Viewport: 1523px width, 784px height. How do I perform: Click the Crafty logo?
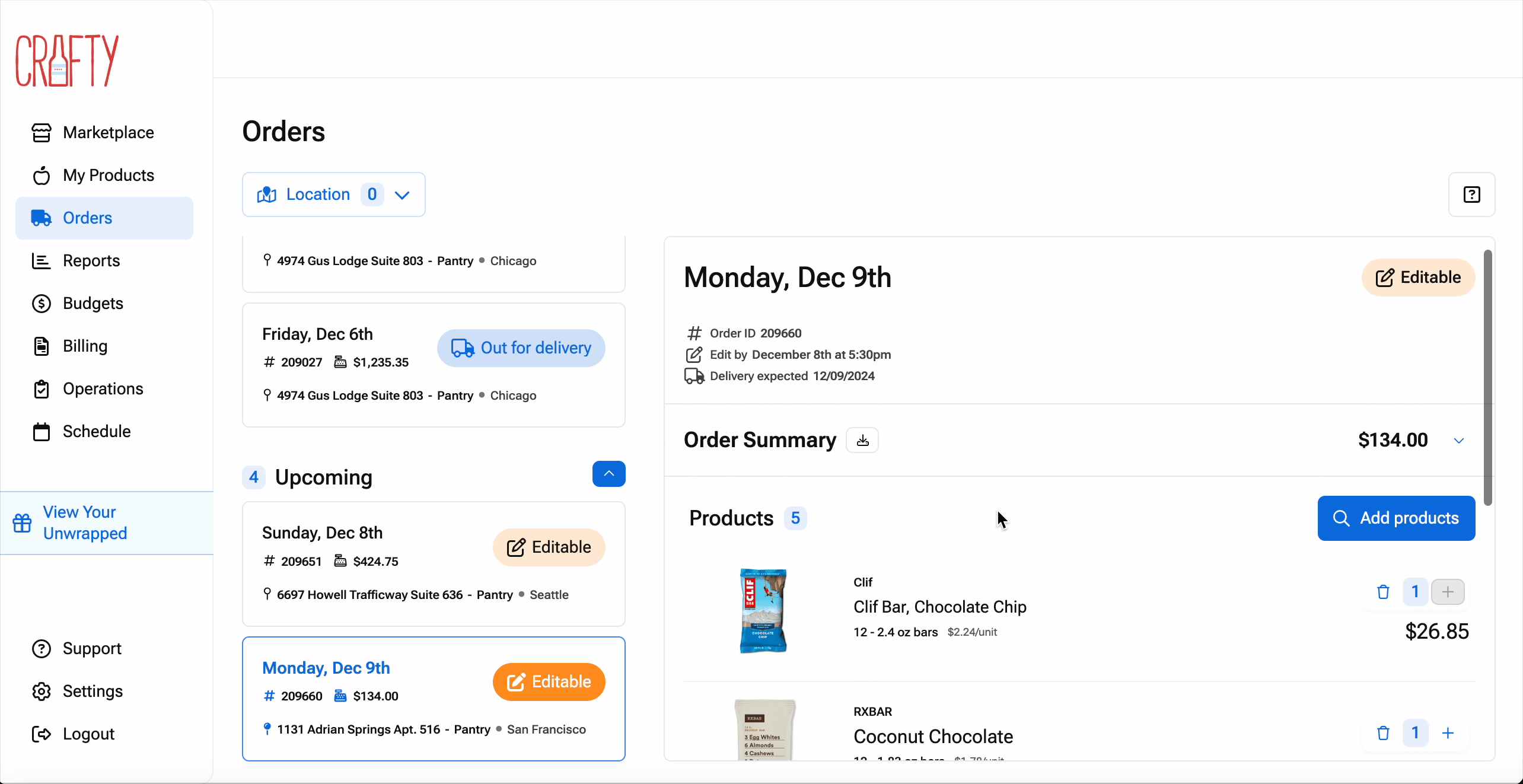coord(67,60)
